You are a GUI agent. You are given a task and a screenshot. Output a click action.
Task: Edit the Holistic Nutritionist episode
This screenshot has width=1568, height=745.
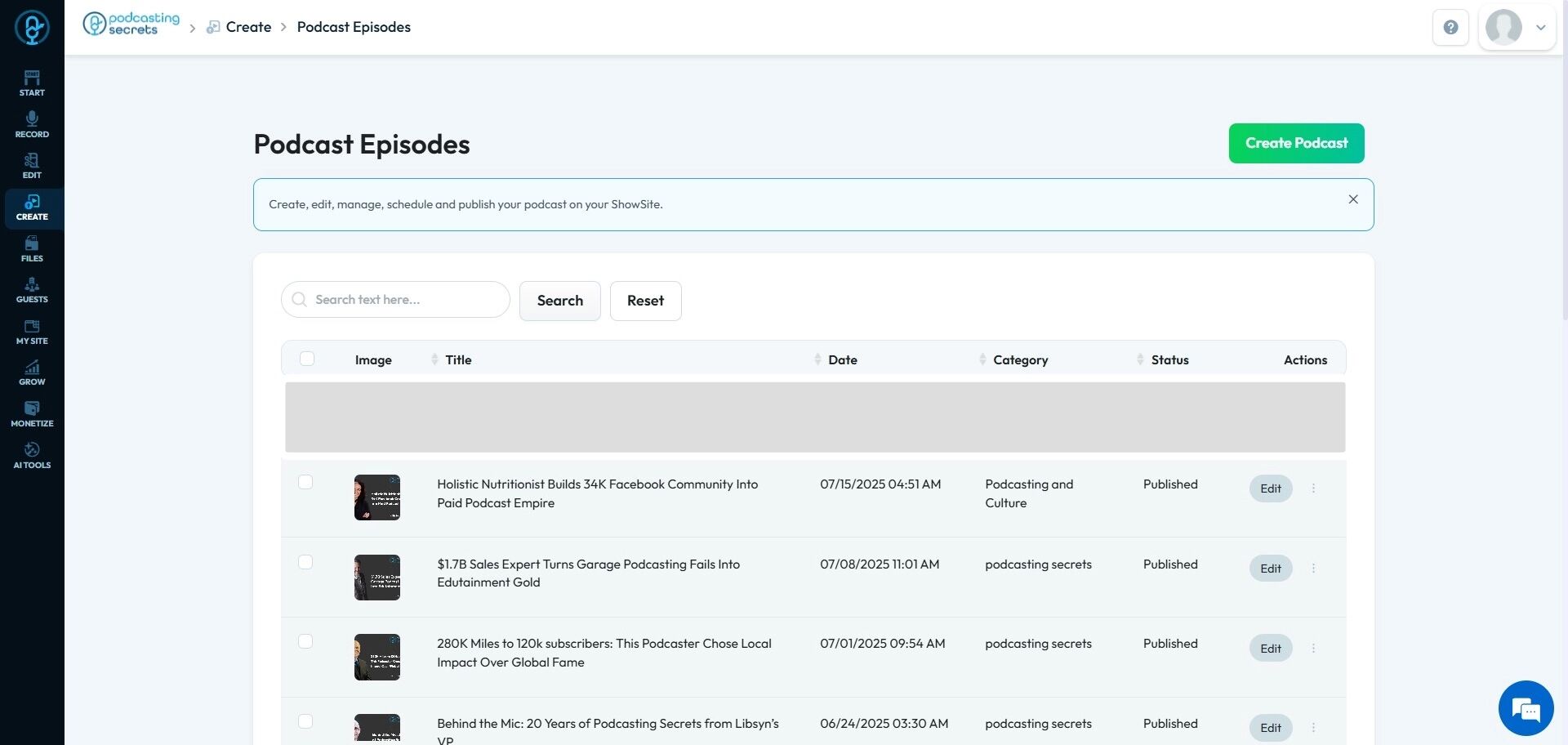point(1271,488)
